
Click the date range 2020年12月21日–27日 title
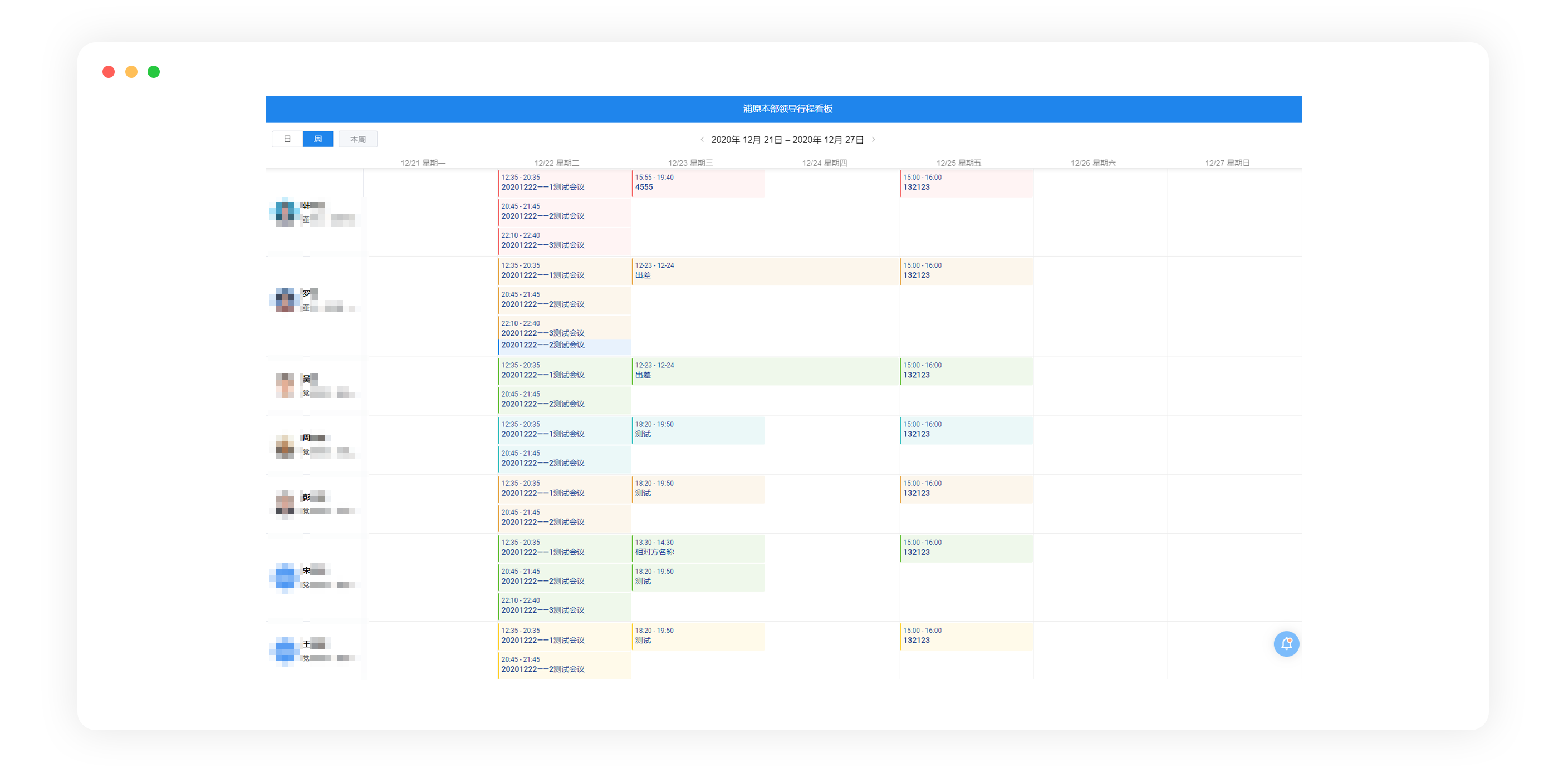(787, 140)
